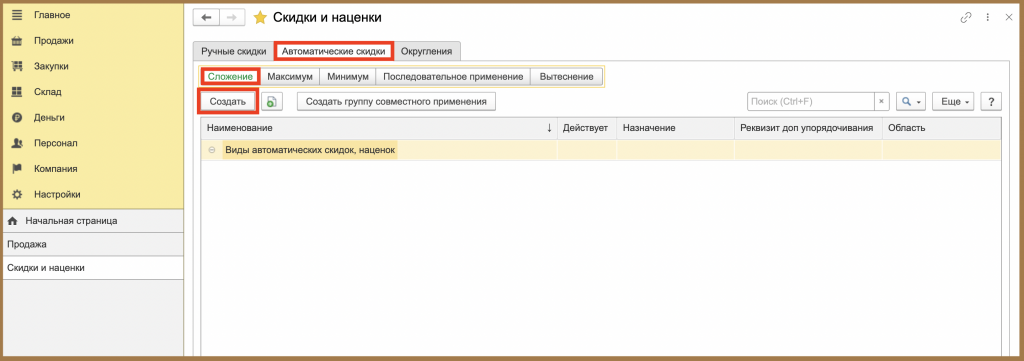Click the Деньги coin icon
The width and height of the screenshot is (1024, 361).
(x=18, y=118)
